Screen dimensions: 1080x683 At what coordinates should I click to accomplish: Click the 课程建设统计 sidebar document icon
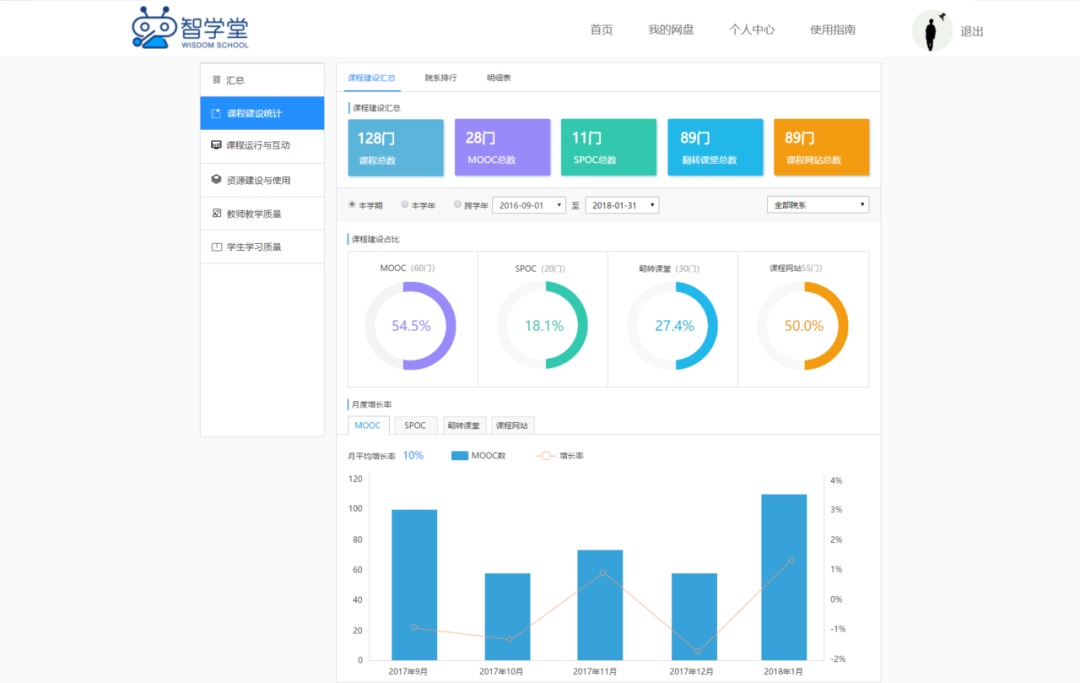tap(216, 113)
